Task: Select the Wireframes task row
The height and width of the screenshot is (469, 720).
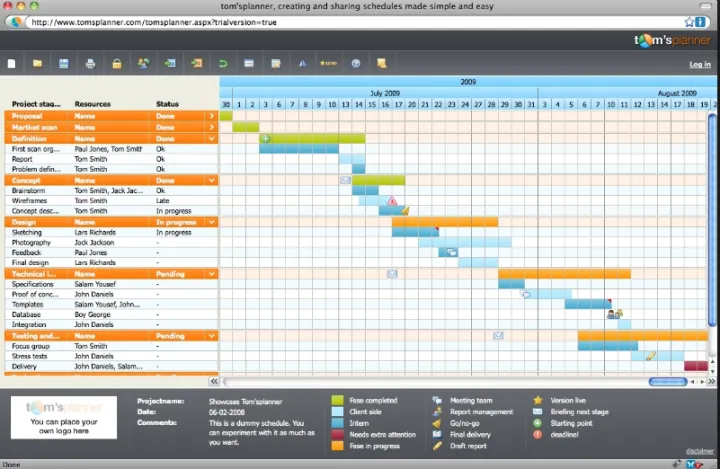Action: 29,200
